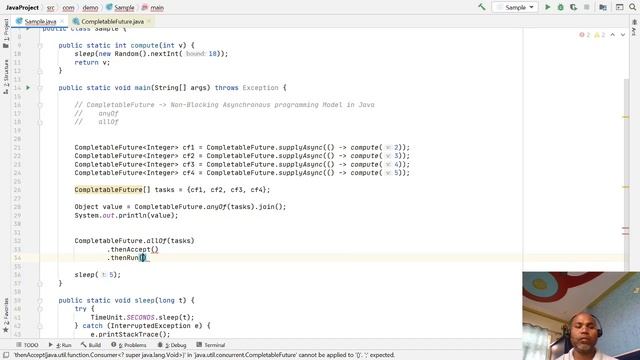Click the grey Stop button in toolbar
The image size is (640, 360).
coord(587,7)
